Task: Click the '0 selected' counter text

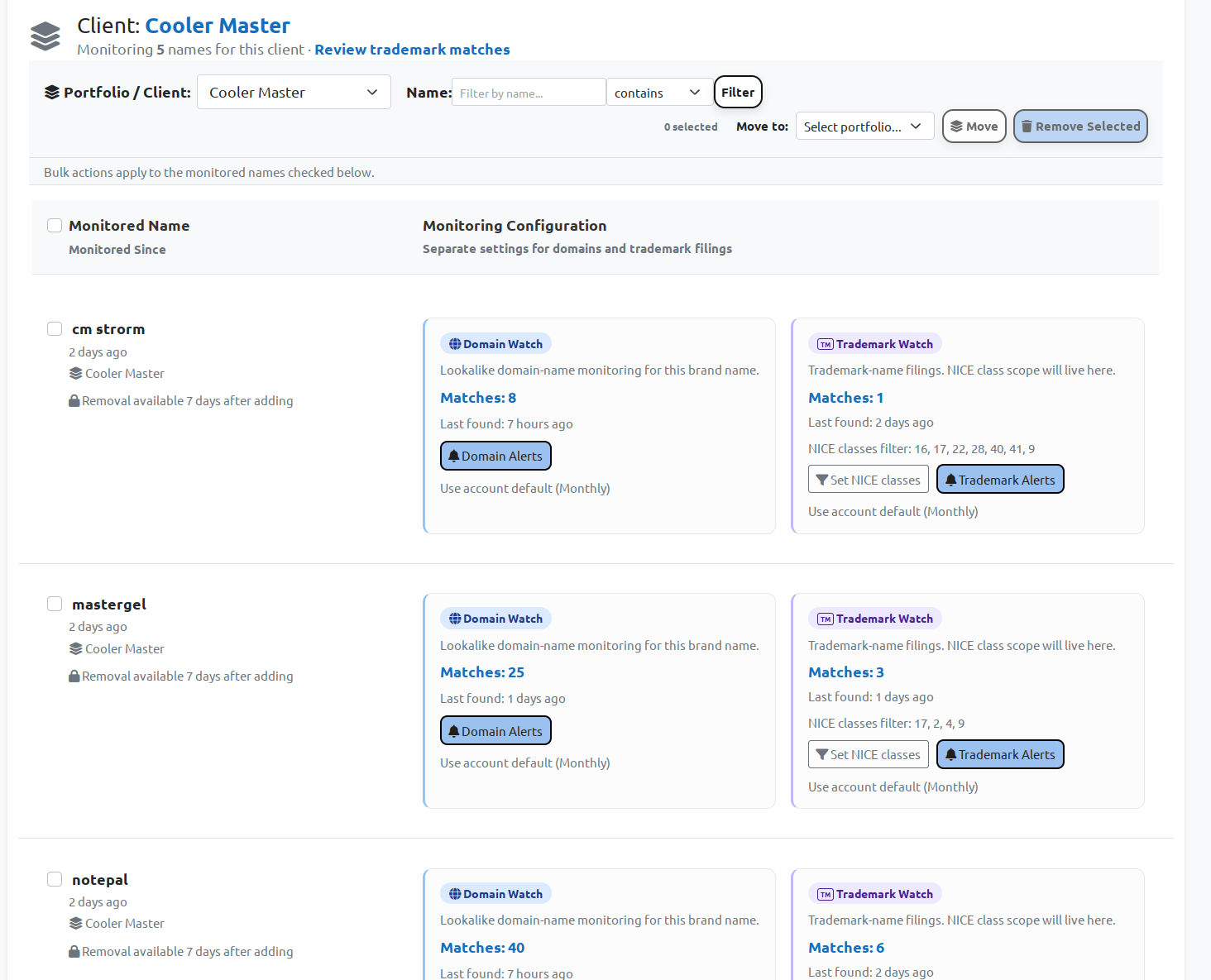Action: click(691, 127)
